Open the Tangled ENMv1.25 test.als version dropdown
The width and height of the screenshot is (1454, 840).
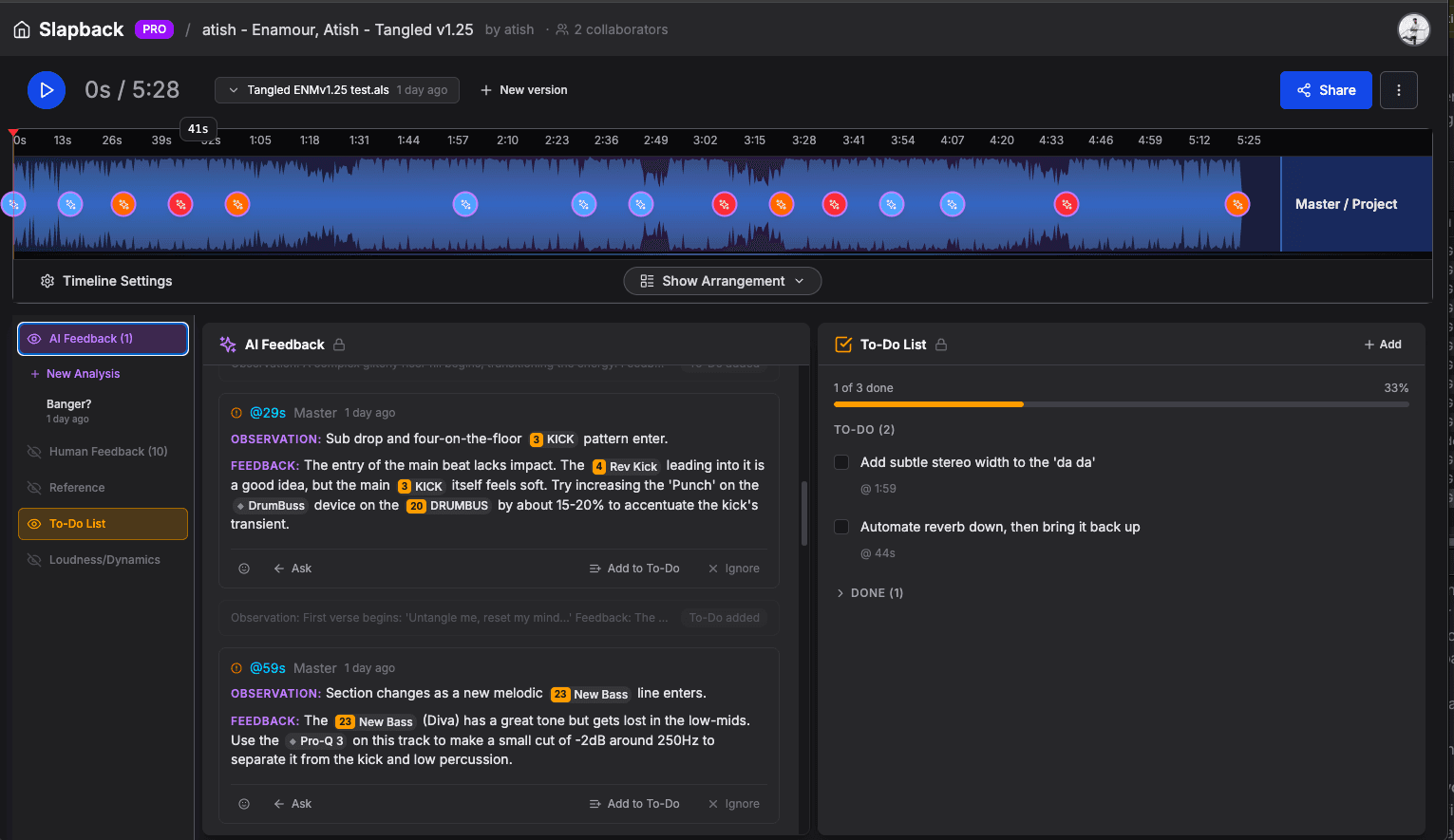coord(337,89)
